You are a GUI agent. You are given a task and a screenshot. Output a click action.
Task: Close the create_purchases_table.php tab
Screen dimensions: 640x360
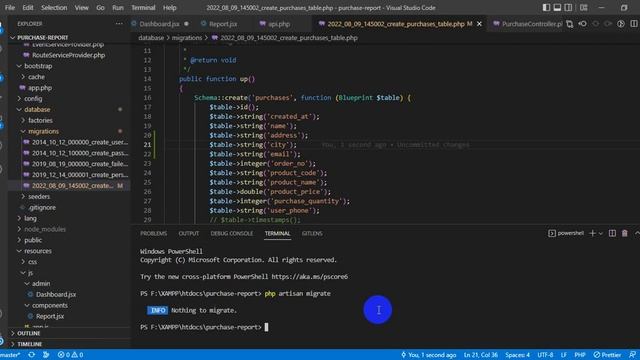479,24
